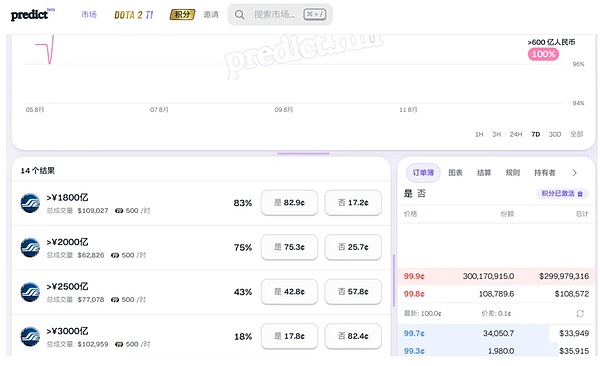Open the 积分 points badge in navigation
The width and height of the screenshot is (600, 366).
[x=182, y=15]
